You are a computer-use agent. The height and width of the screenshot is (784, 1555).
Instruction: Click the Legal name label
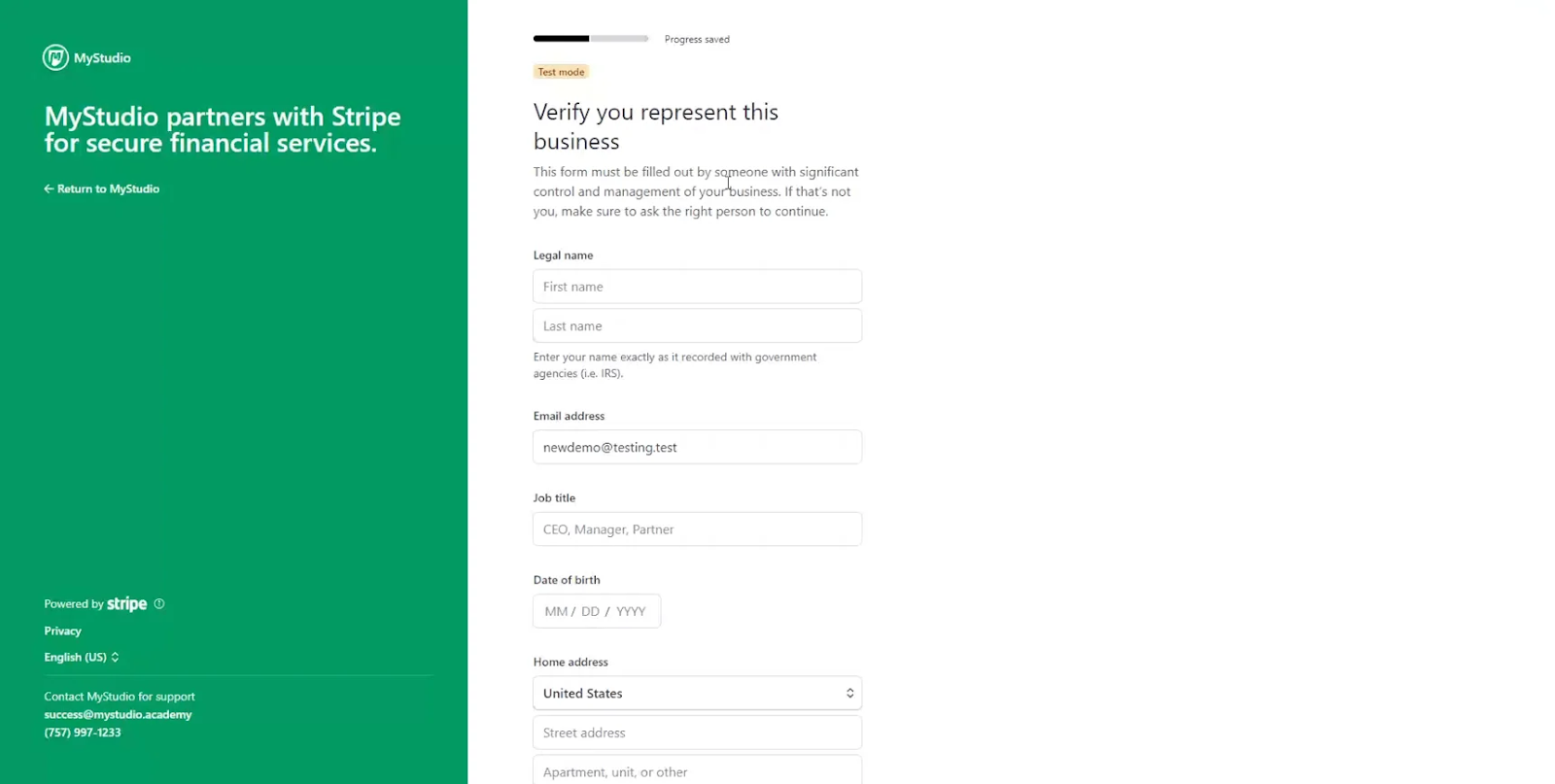coord(563,256)
